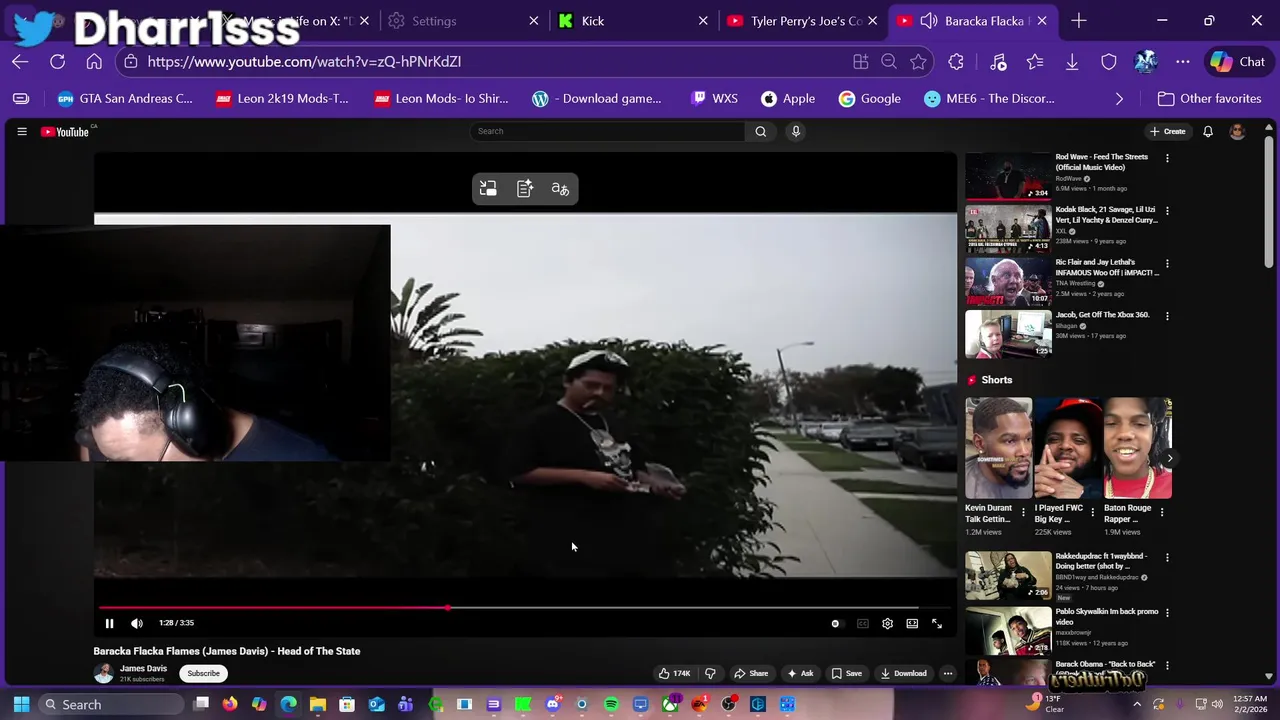The height and width of the screenshot is (720, 1280).
Task: Toggle closed captions in the player
Action: [x=862, y=624]
